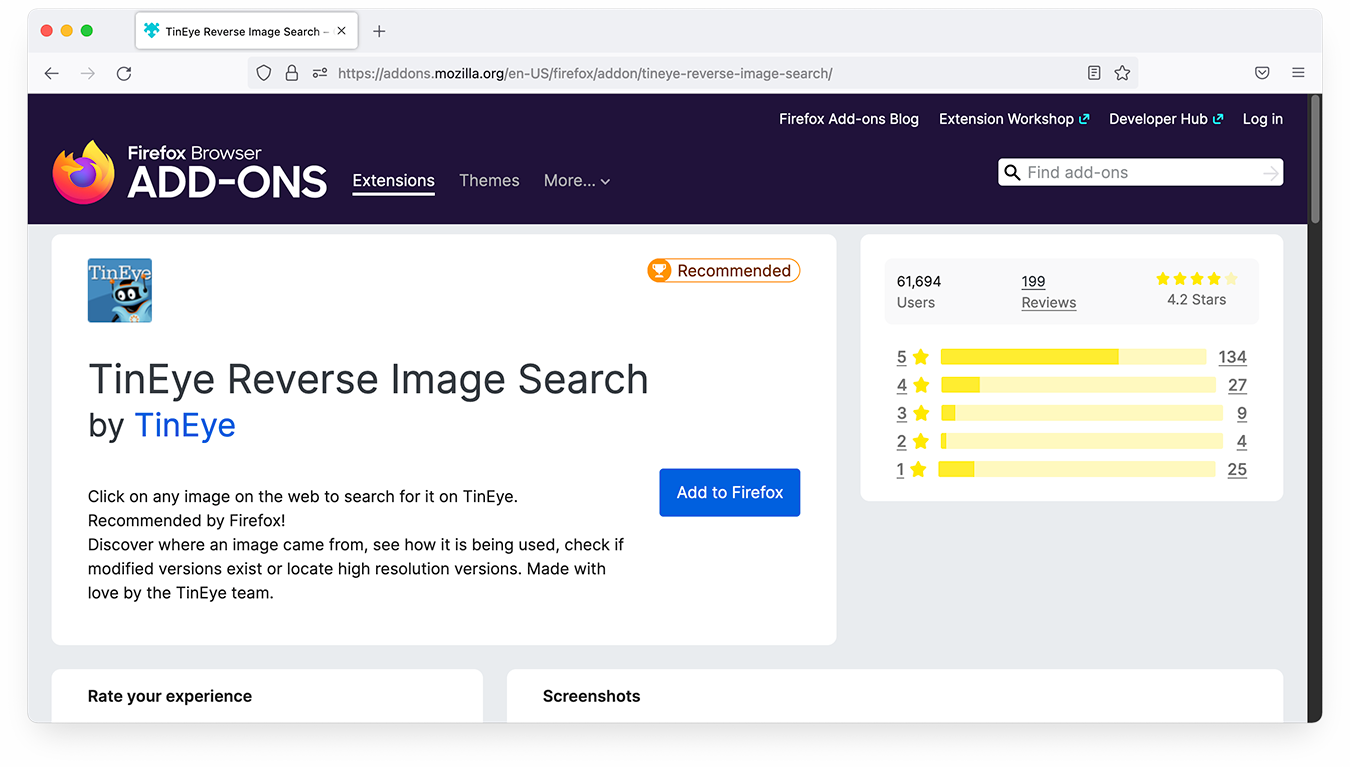Viewport: 1350px width, 767px height.
Task: Click the Firefox Browser Add-ons logo
Action: pos(190,172)
